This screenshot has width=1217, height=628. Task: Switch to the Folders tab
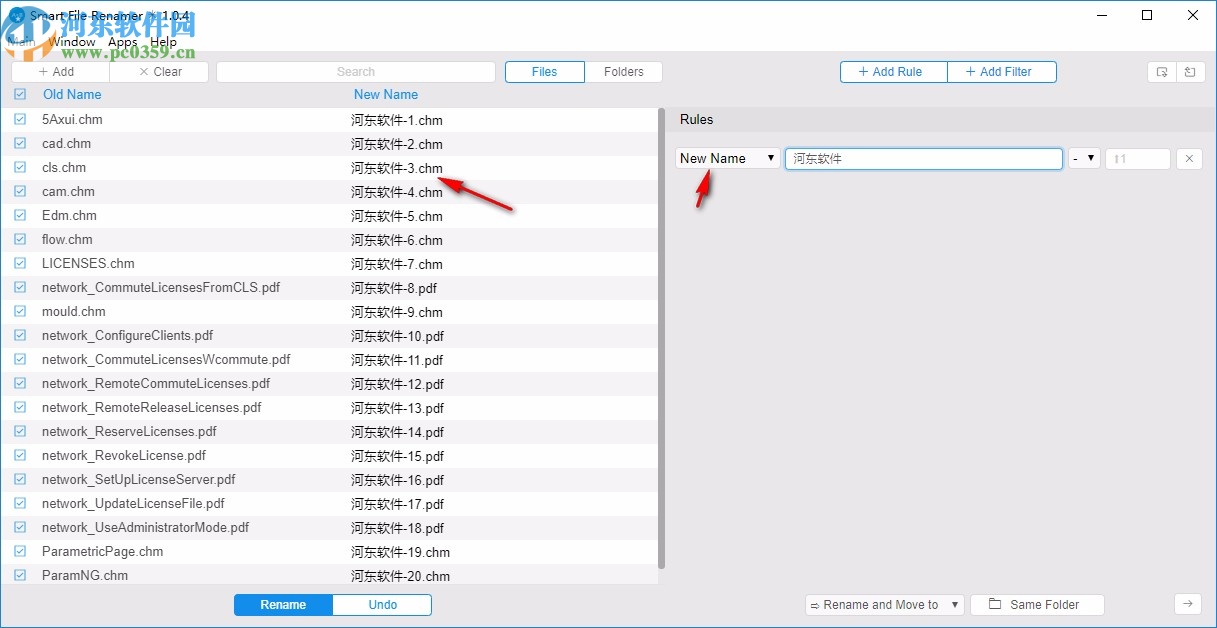point(625,71)
